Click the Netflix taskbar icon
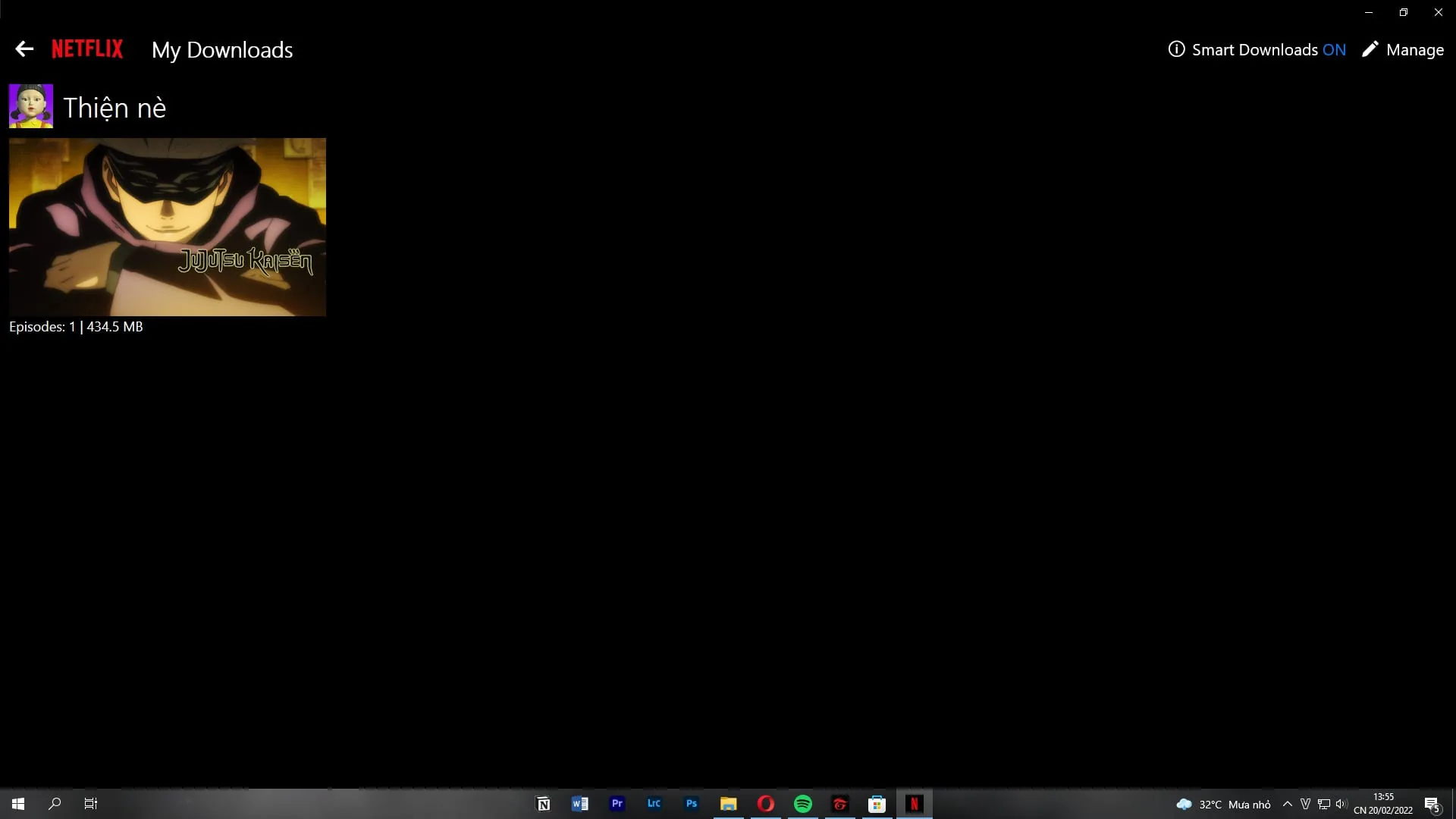The height and width of the screenshot is (819, 1456). pos(914,804)
